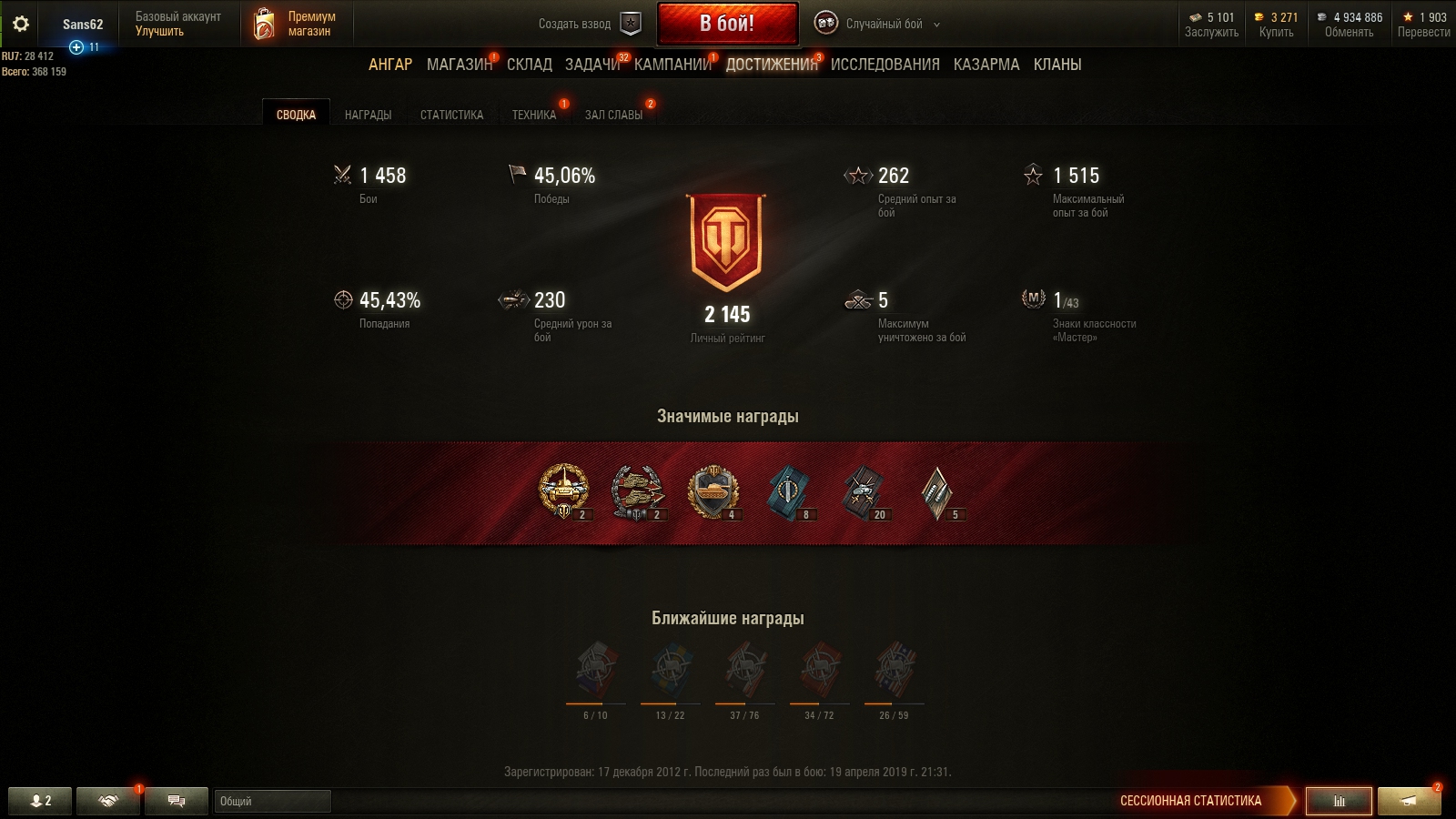The image size is (1456, 819).
Task: Open the Sans62 player account menu
Action: [83, 25]
